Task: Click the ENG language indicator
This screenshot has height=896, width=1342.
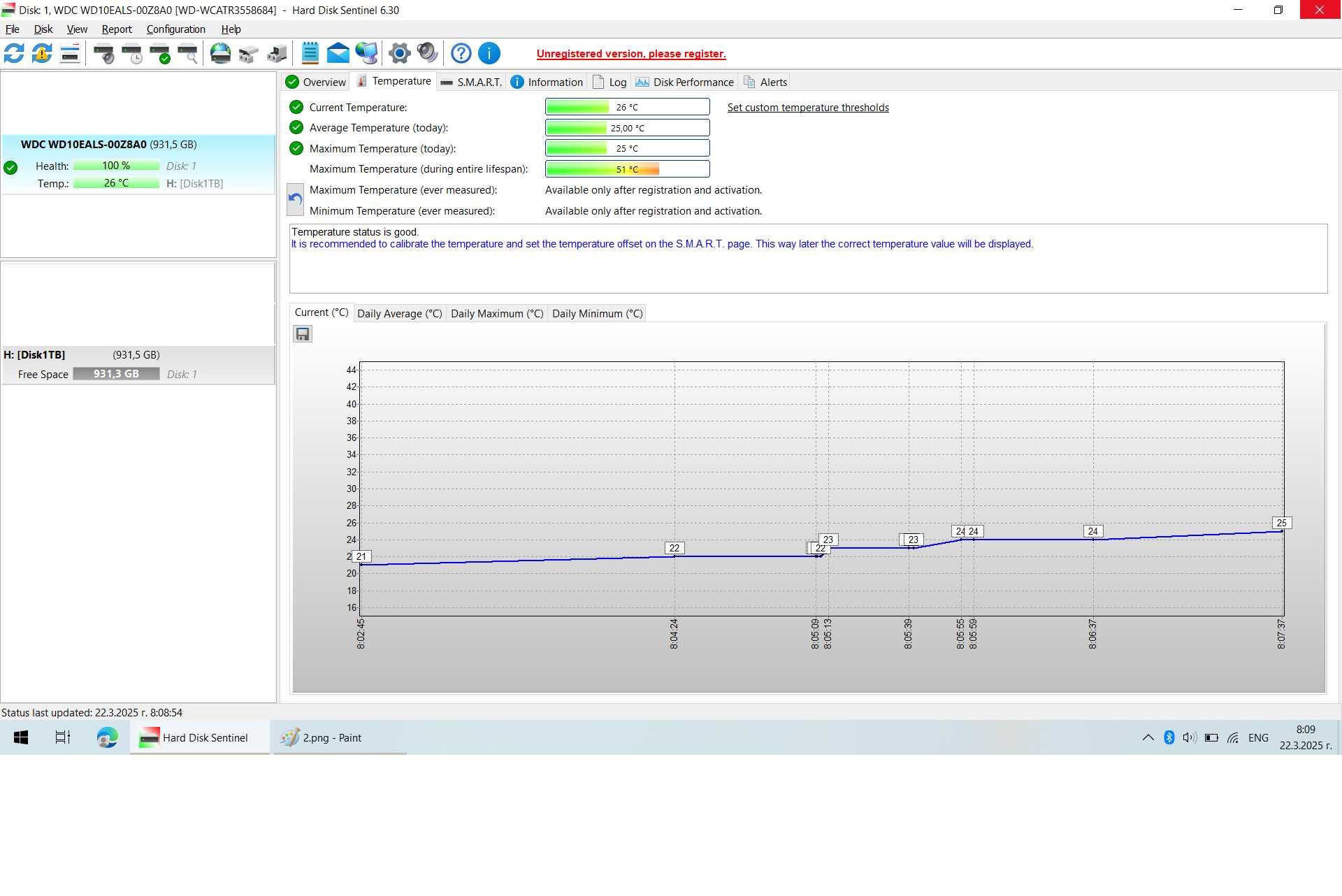Action: [x=1258, y=737]
